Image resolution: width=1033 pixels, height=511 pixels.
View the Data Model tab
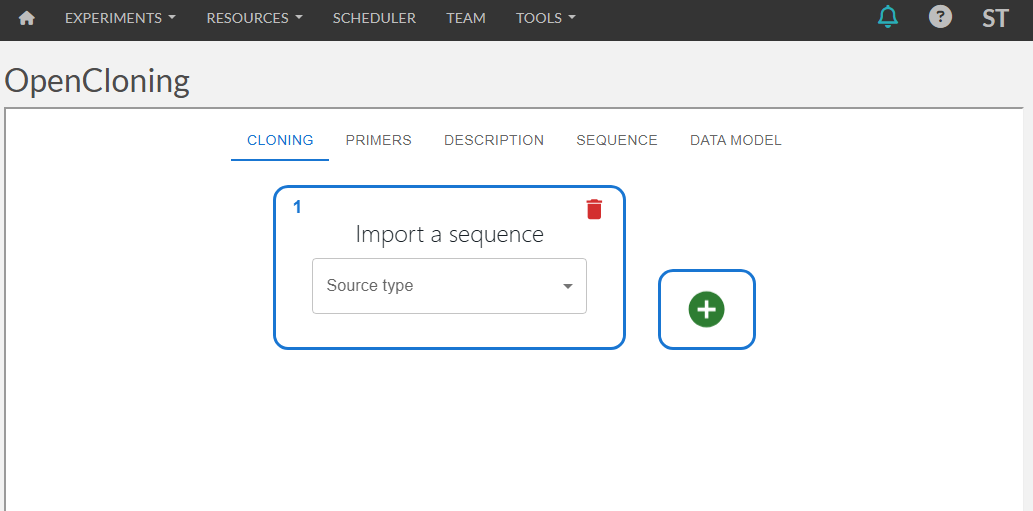pyautogui.click(x=735, y=140)
